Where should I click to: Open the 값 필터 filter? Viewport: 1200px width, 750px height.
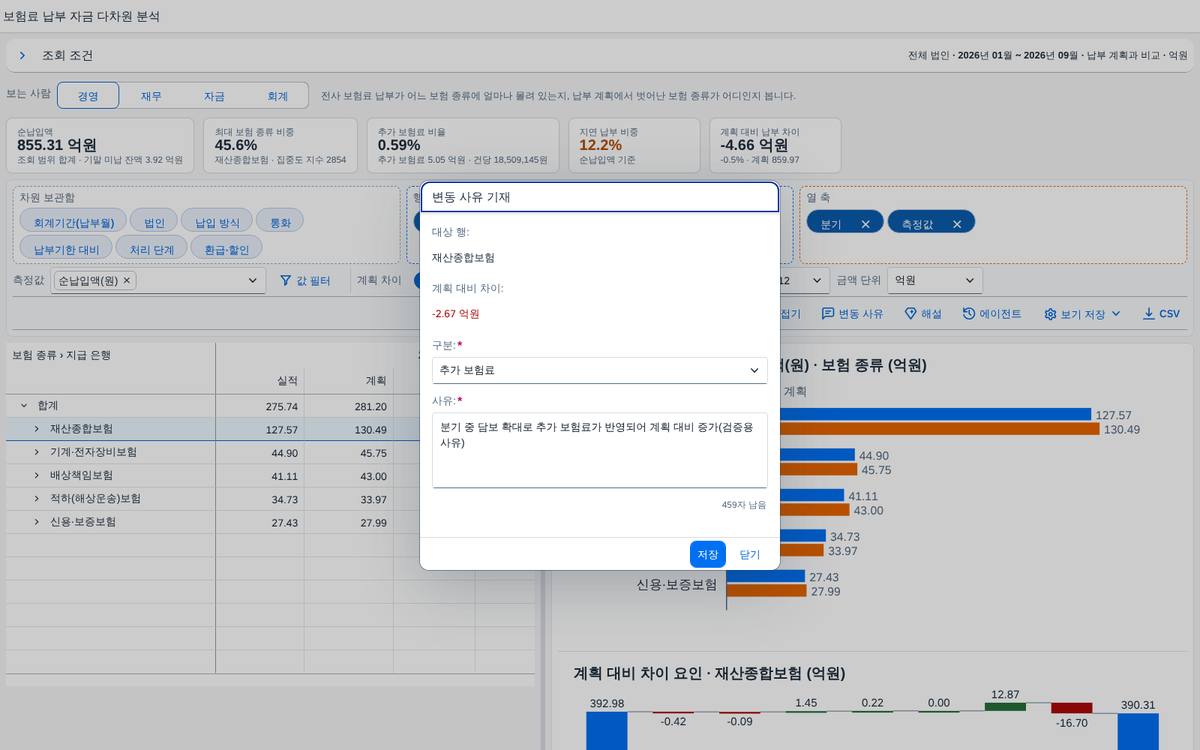point(305,281)
